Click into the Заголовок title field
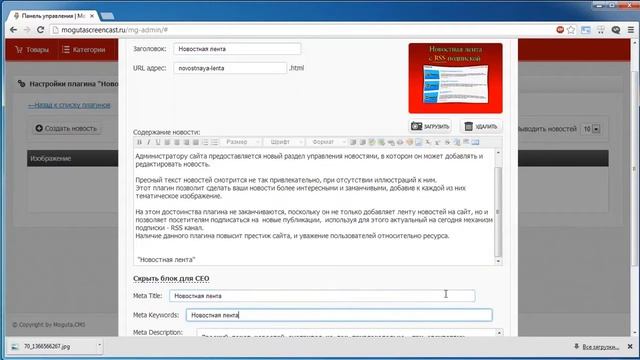The image size is (640, 360). pos(237,49)
